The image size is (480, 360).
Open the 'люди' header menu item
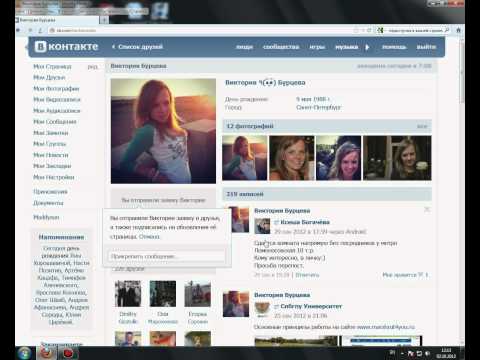click(244, 47)
